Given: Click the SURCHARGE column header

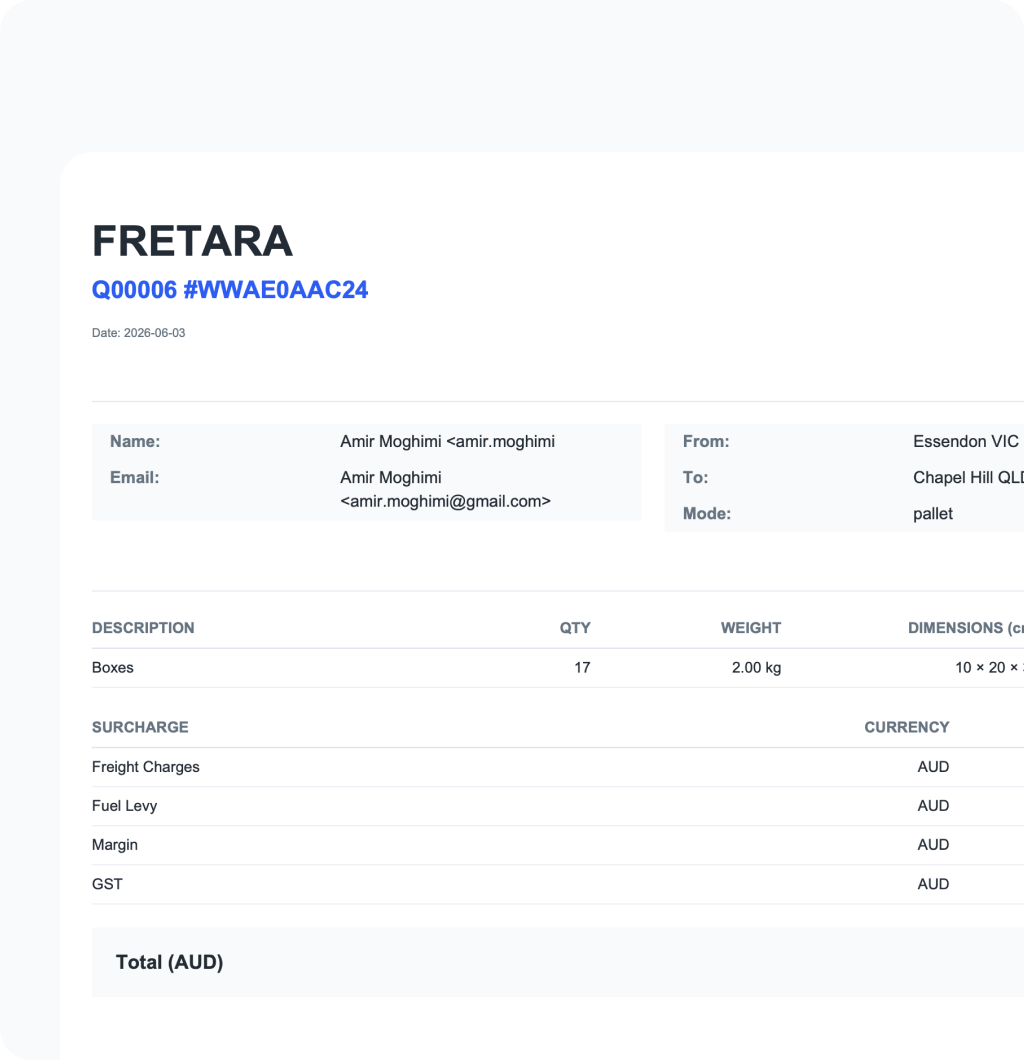Looking at the screenshot, I should click(x=140, y=727).
